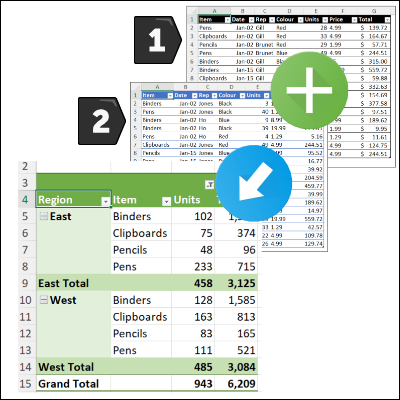
Task: Select row header 15 in pivot sheet
Action: tap(25, 383)
